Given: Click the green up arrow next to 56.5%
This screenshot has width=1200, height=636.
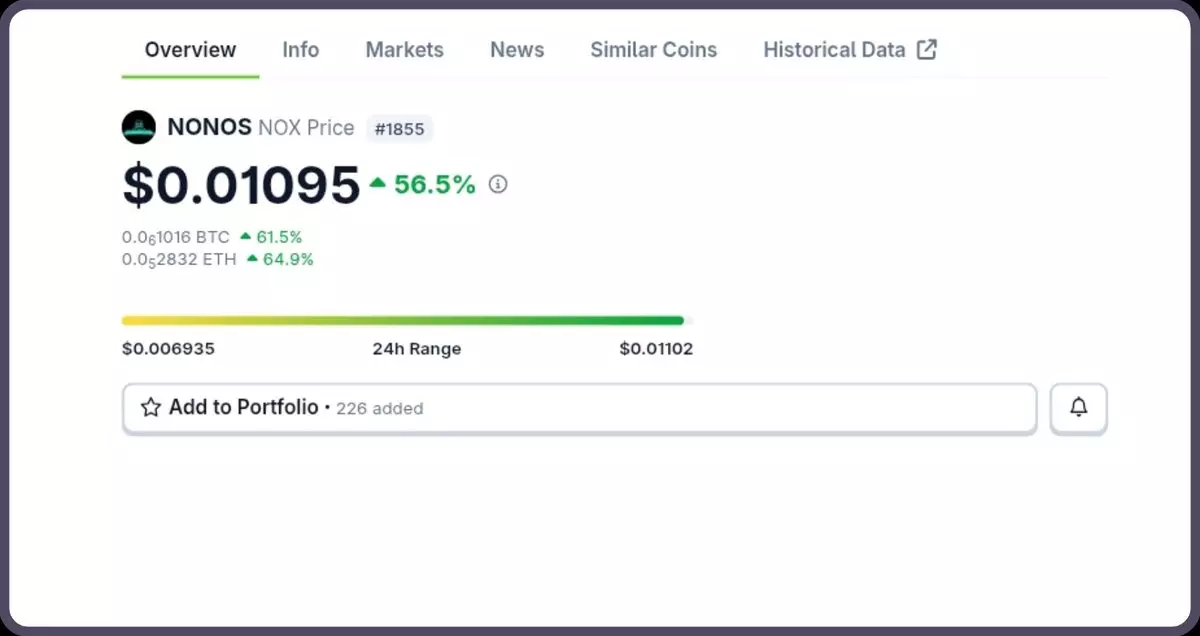Looking at the screenshot, I should point(378,183).
